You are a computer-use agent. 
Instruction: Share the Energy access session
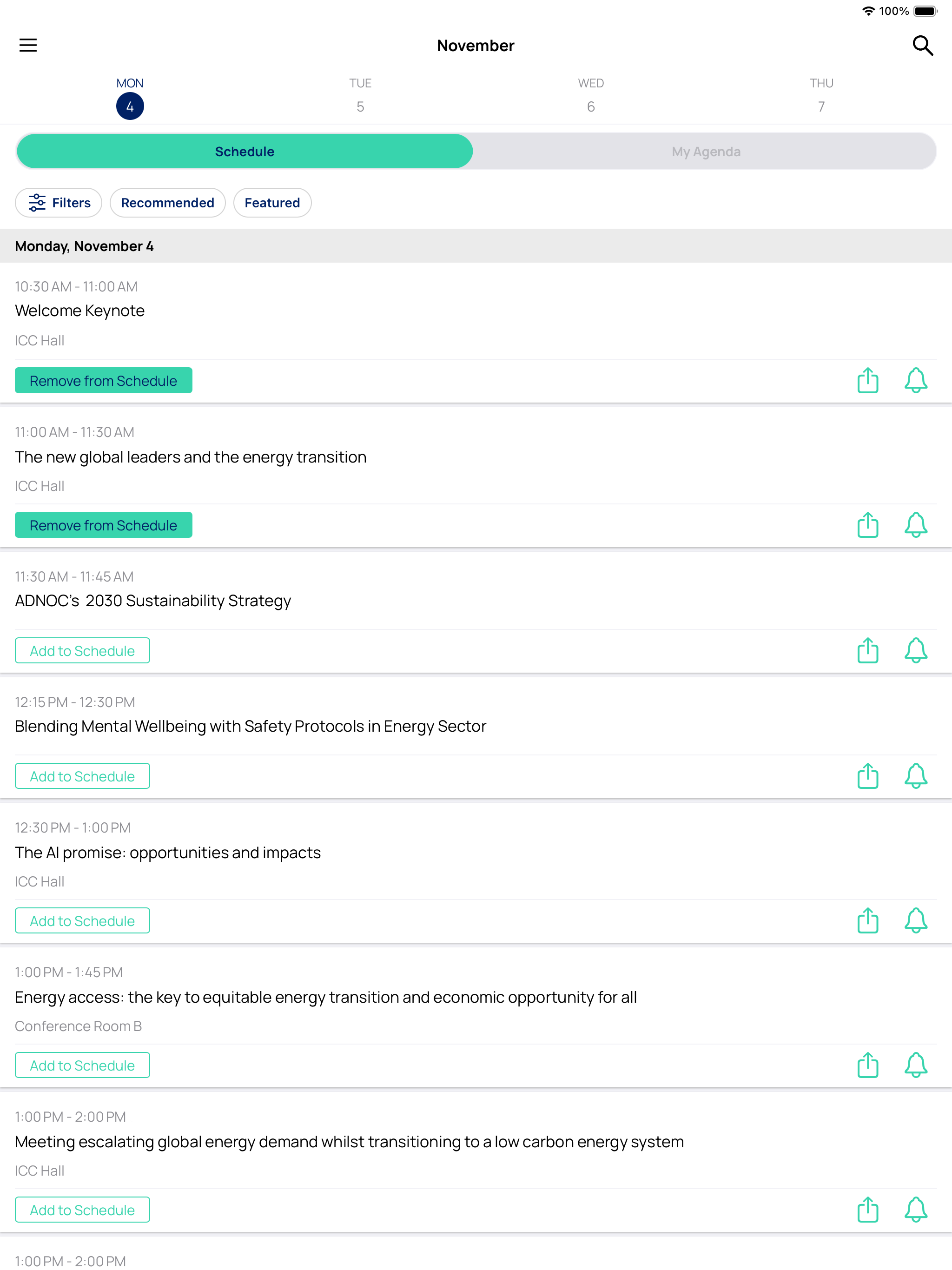(867, 1065)
